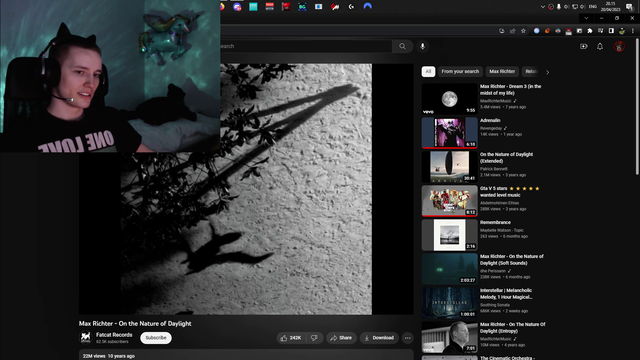Viewport: 640px width, 360px height.
Task: Open YouTube notifications bell
Action: coord(600,46)
